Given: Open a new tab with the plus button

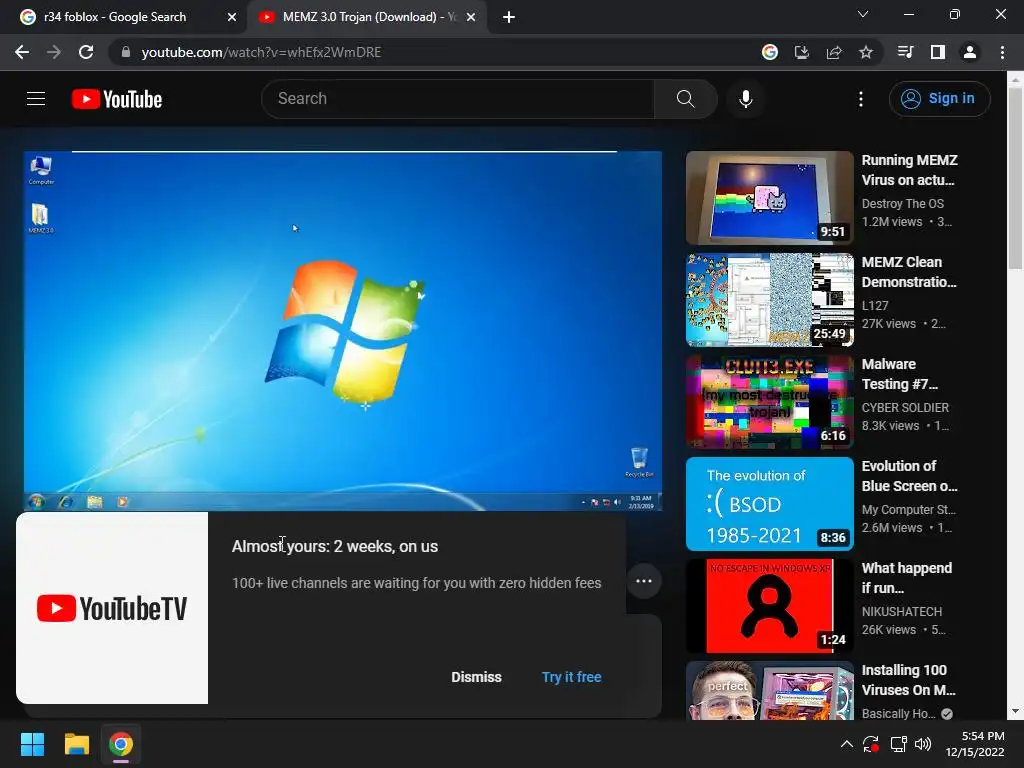Looking at the screenshot, I should pyautogui.click(x=509, y=17).
